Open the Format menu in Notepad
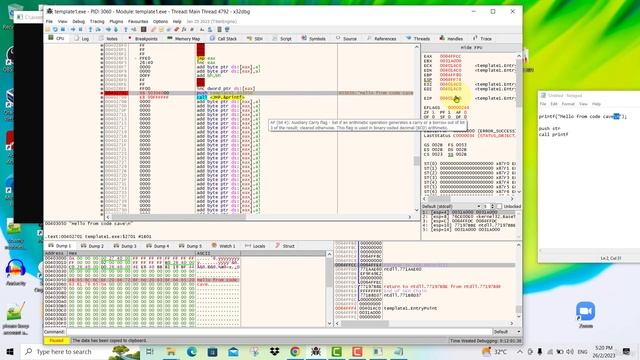This screenshot has height=360, width=640. (x=568, y=104)
